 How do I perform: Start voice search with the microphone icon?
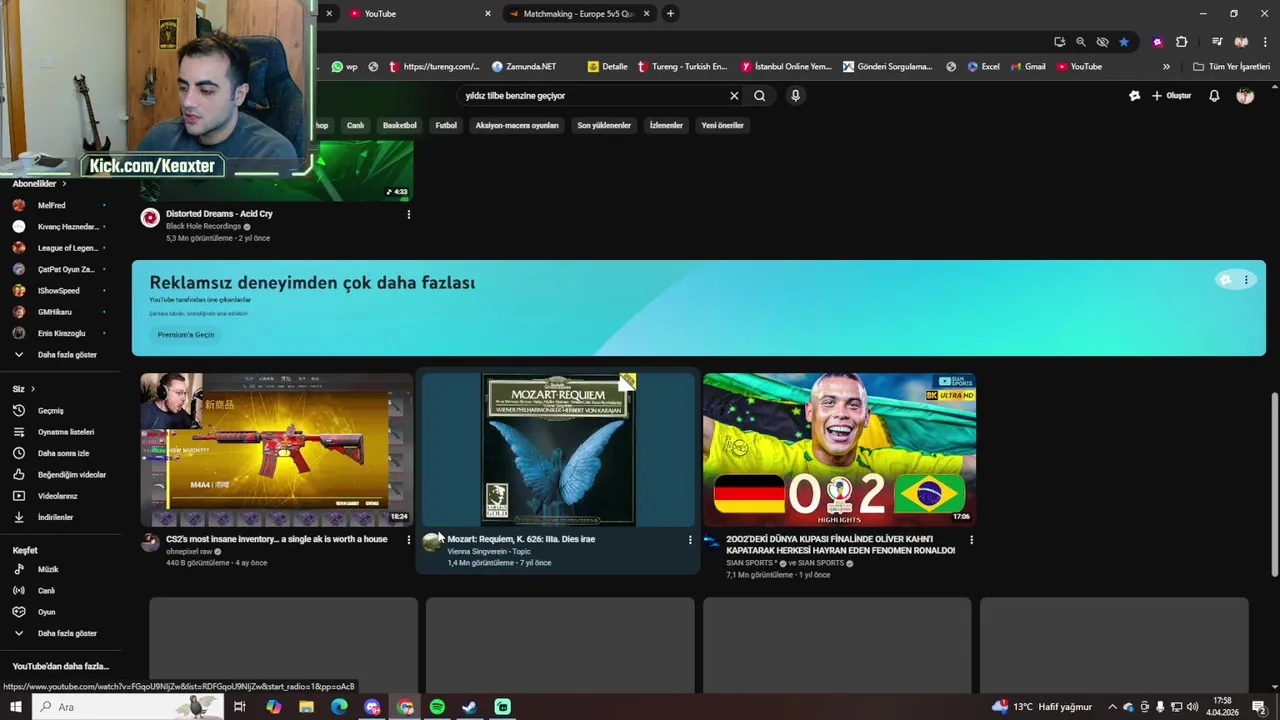click(x=795, y=96)
